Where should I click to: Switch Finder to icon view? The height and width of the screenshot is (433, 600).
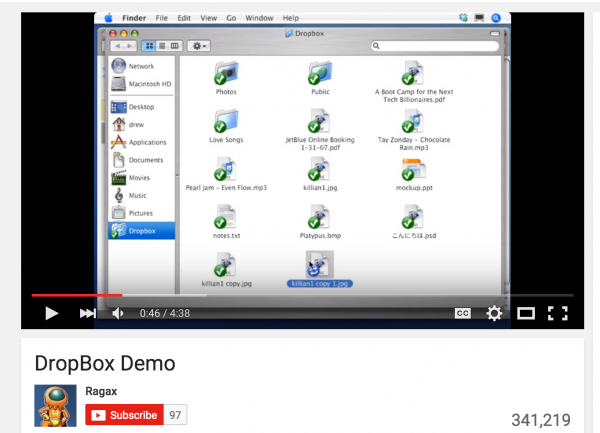coord(149,46)
